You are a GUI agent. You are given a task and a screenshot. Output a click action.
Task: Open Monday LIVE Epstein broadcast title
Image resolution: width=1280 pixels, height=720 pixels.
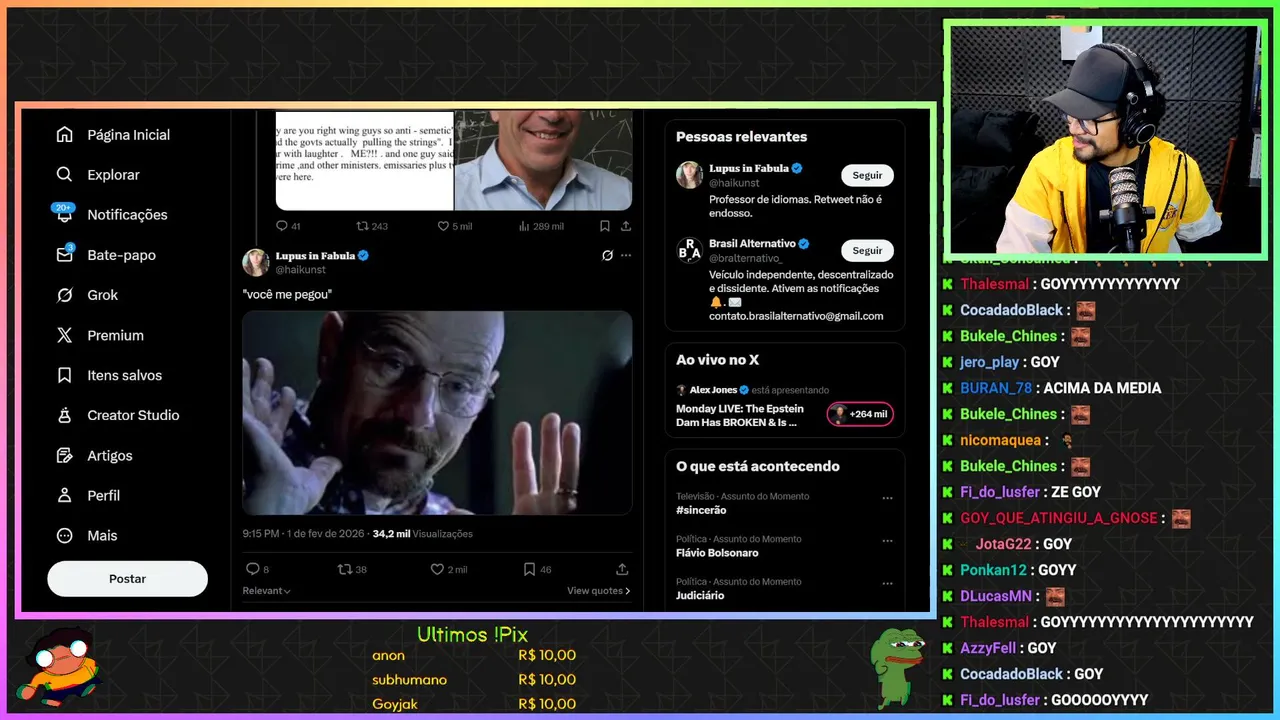739,415
